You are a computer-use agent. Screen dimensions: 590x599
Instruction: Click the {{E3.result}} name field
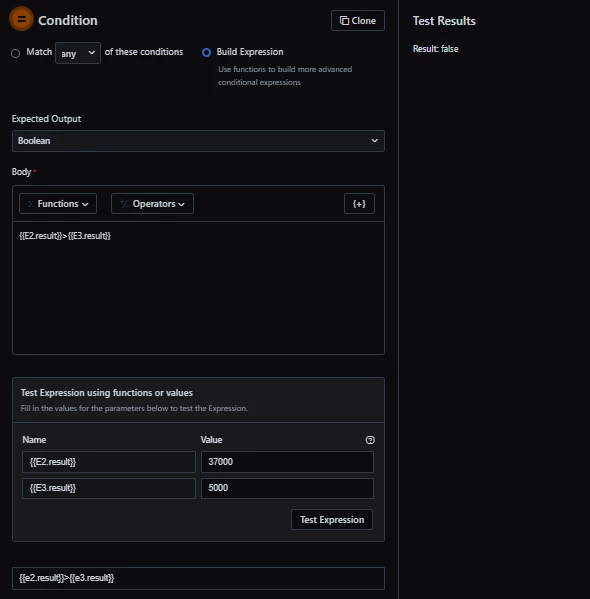point(109,488)
